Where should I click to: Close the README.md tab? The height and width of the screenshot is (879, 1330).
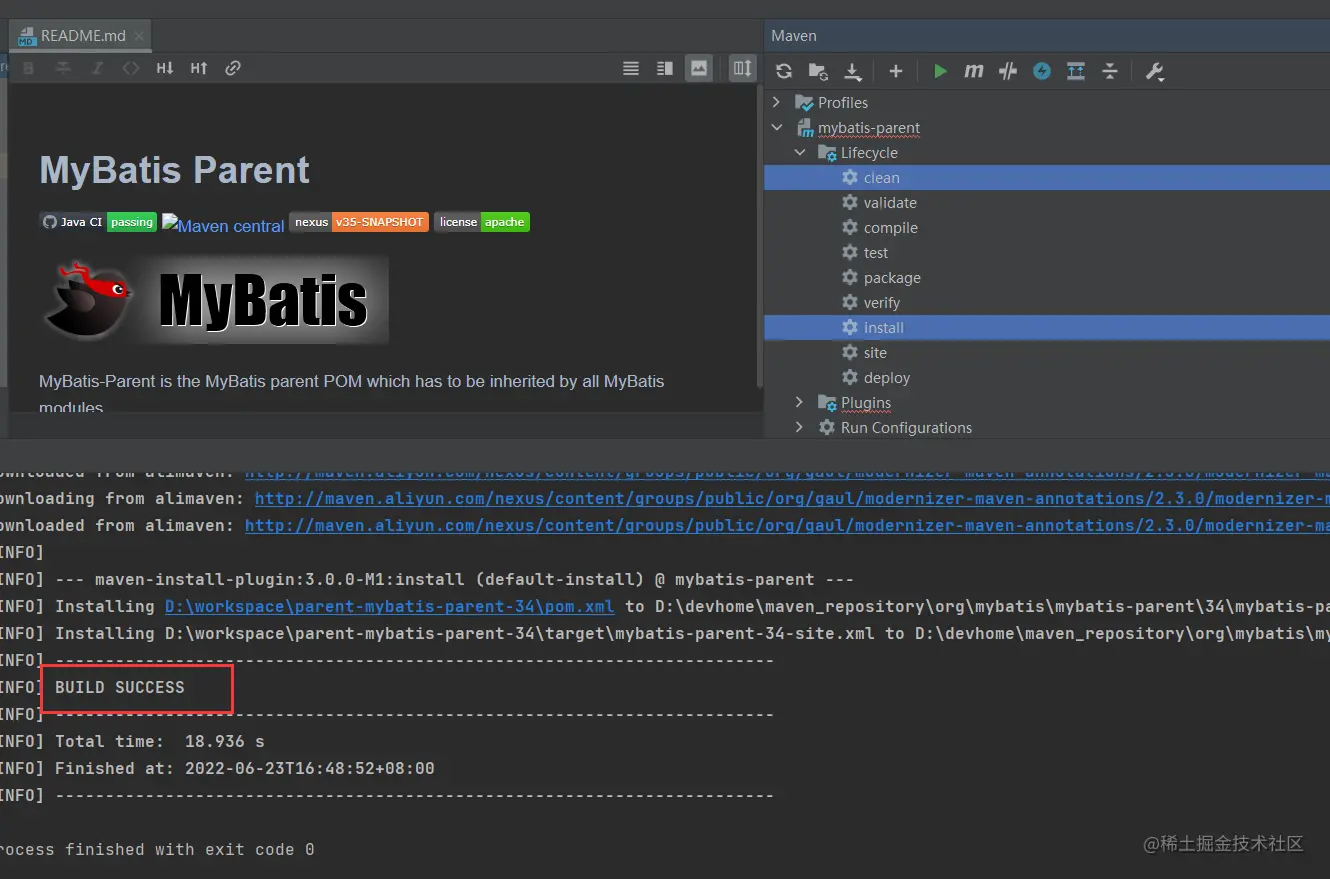click(x=139, y=36)
